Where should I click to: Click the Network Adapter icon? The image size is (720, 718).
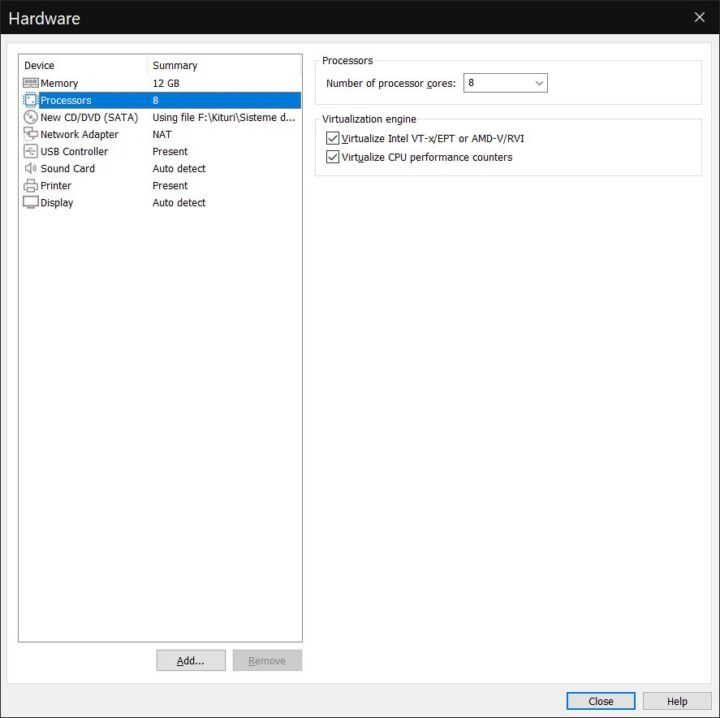[30, 134]
